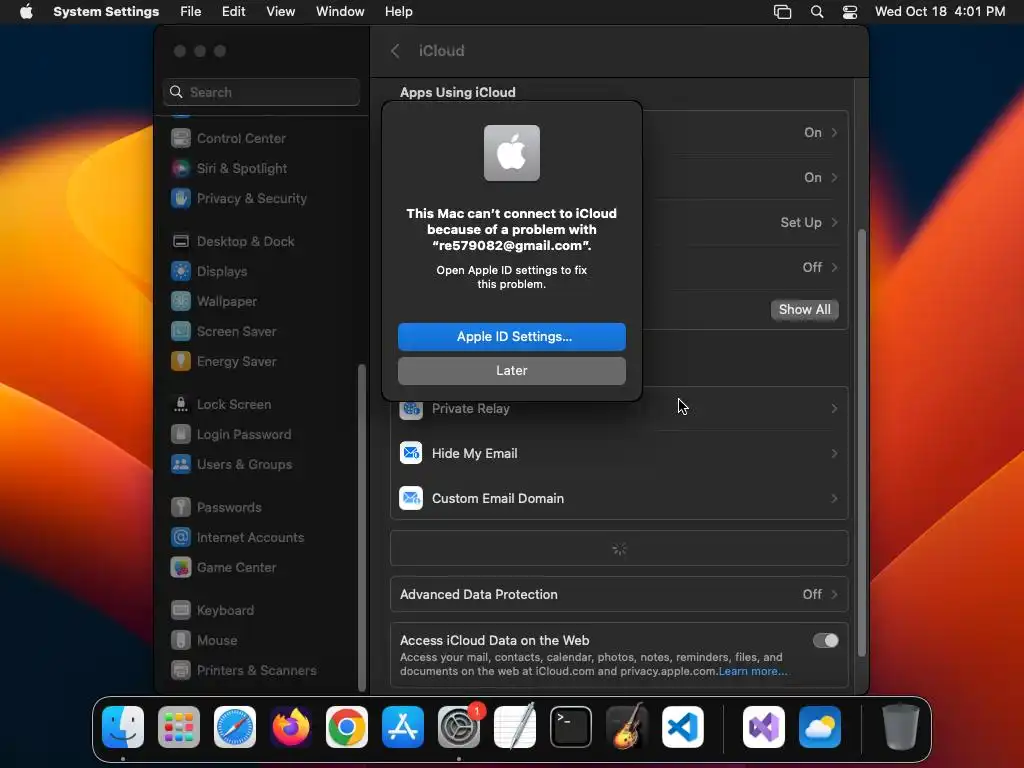Go to Users & Groups settings
This screenshot has height=768, width=1024.
pos(231,465)
